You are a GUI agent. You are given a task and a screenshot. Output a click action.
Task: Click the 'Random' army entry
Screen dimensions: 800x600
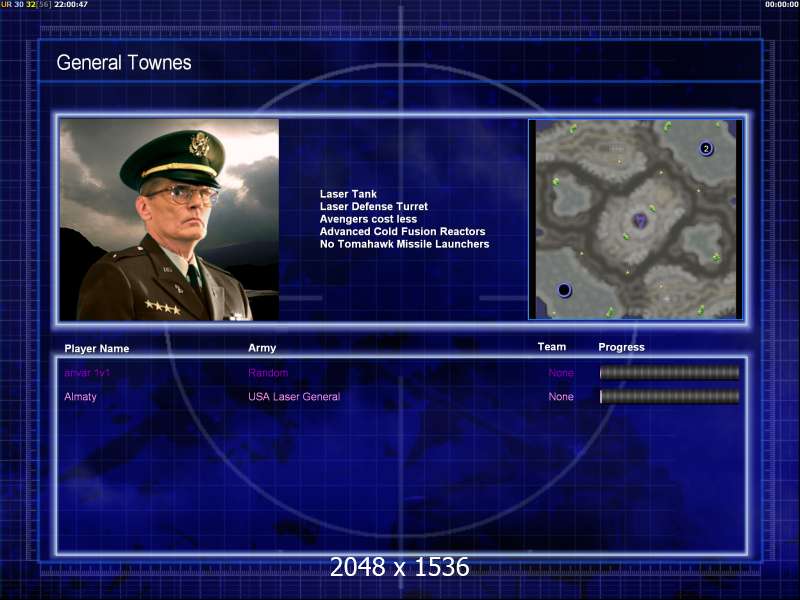click(x=268, y=372)
